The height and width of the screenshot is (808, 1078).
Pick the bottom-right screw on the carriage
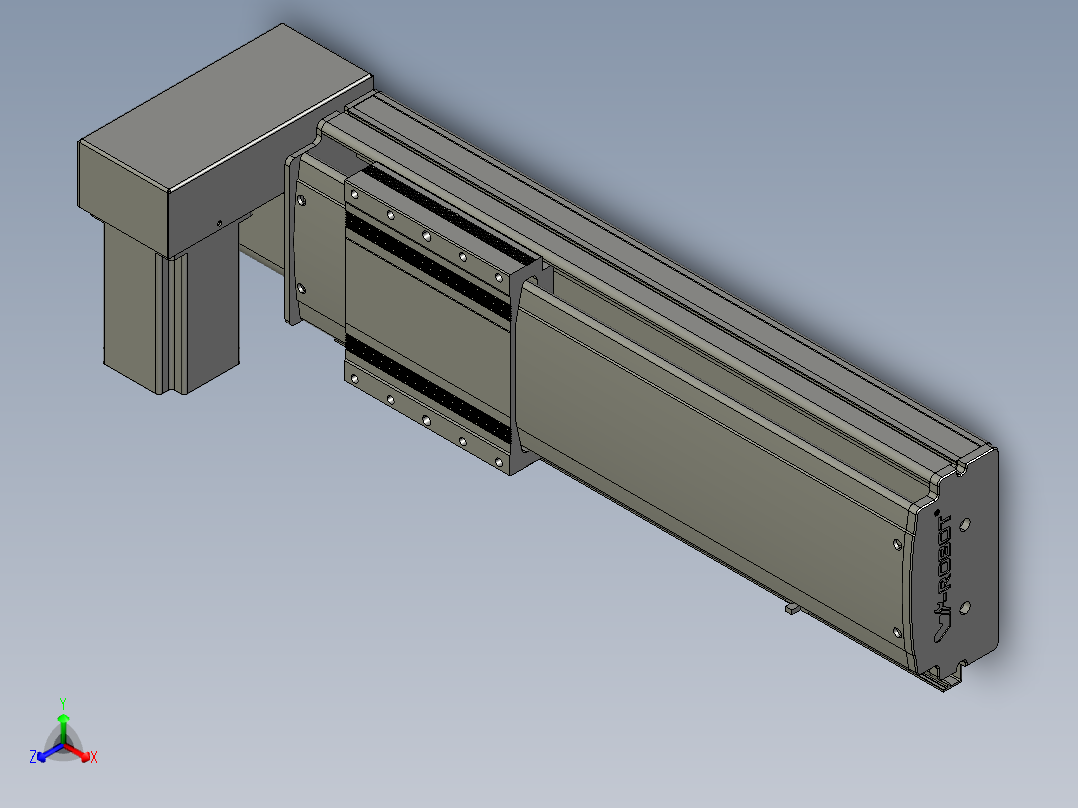pyautogui.click(x=498, y=462)
